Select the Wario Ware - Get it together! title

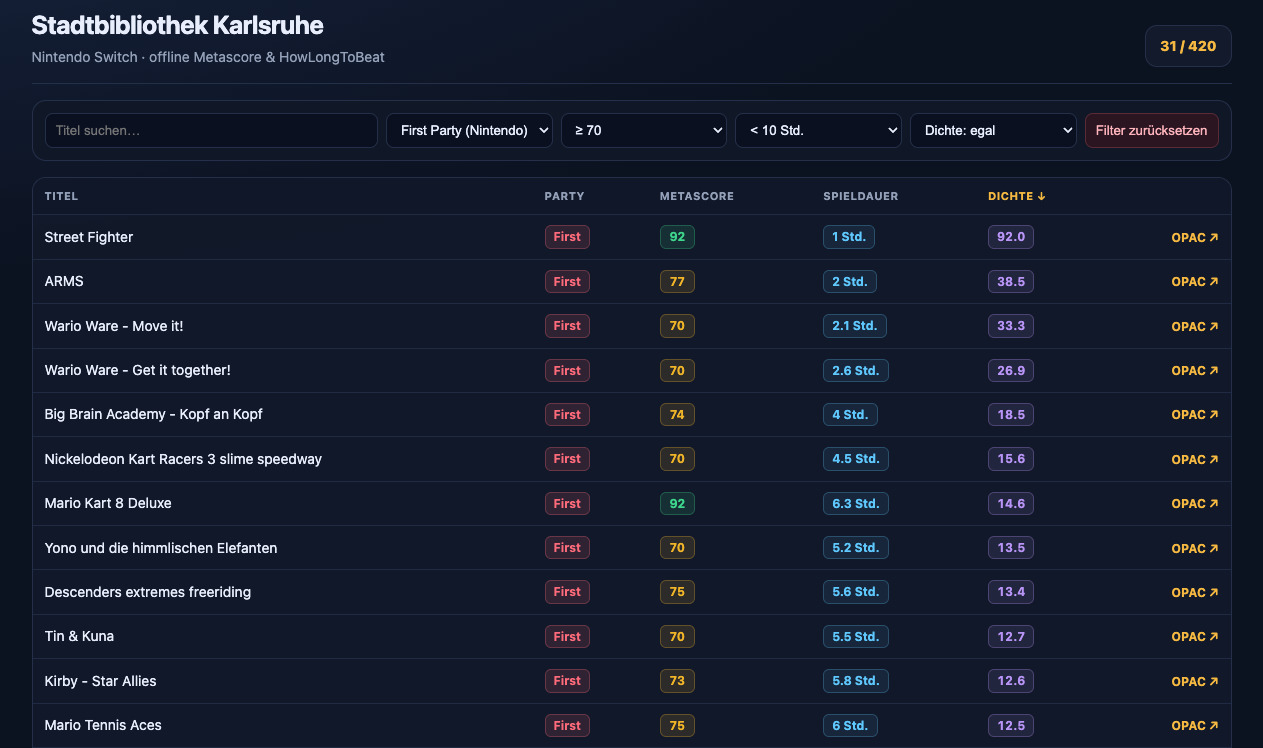(138, 370)
